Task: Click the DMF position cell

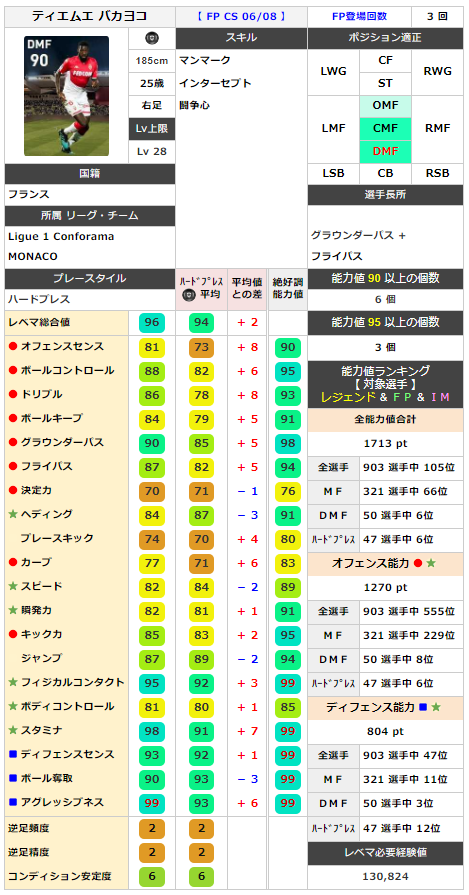Action: [385, 152]
